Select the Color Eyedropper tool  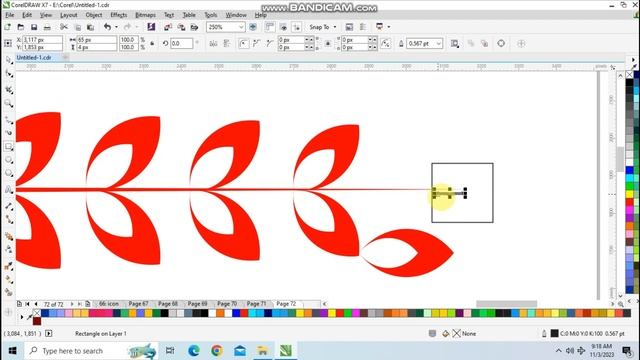coord(9,266)
